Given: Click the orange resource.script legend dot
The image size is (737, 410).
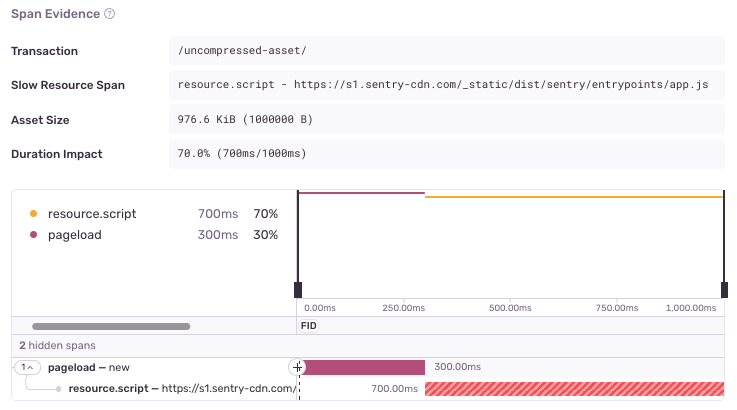Looking at the screenshot, I should click(x=34, y=214).
